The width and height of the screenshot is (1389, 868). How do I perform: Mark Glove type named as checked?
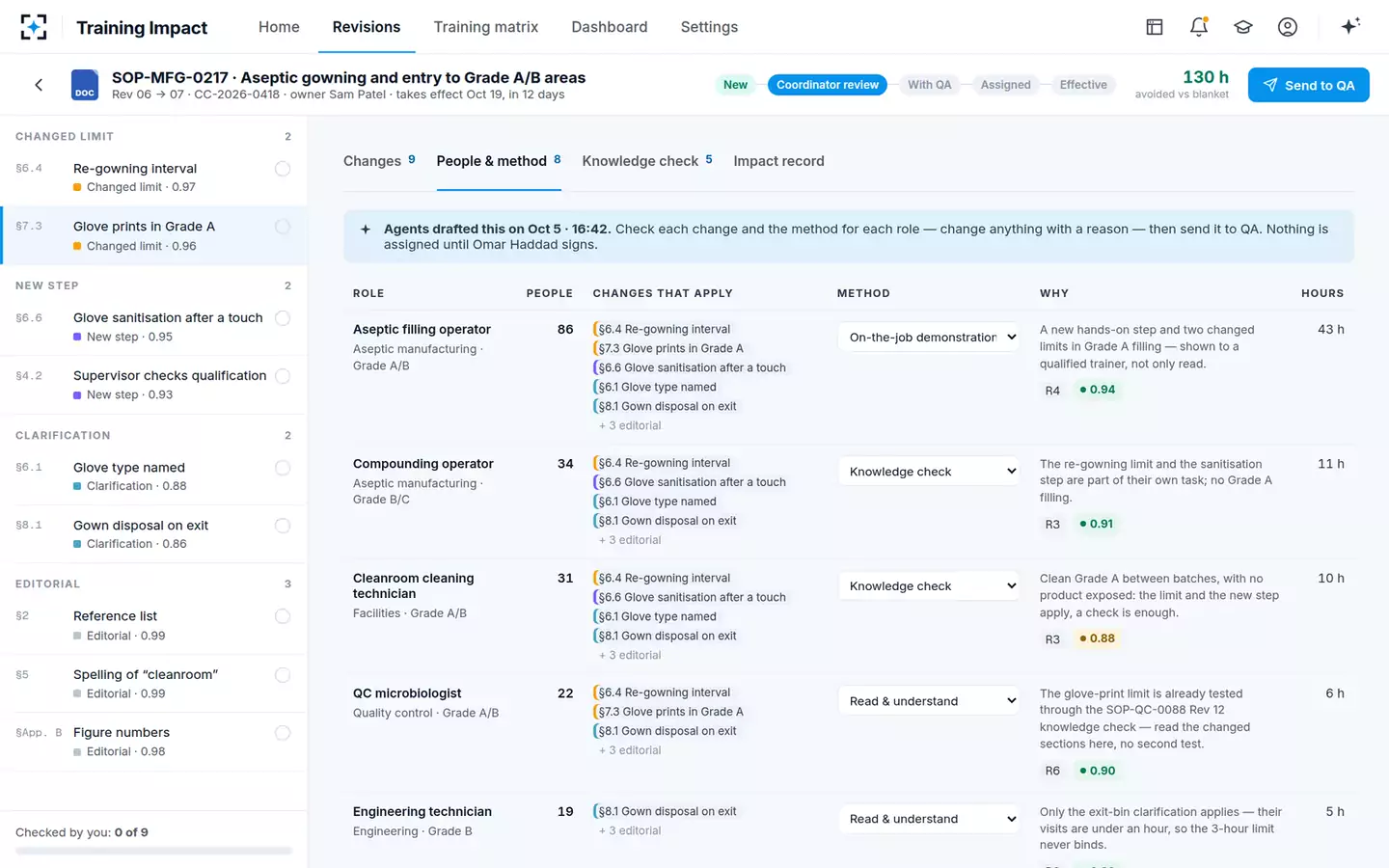point(283,468)
